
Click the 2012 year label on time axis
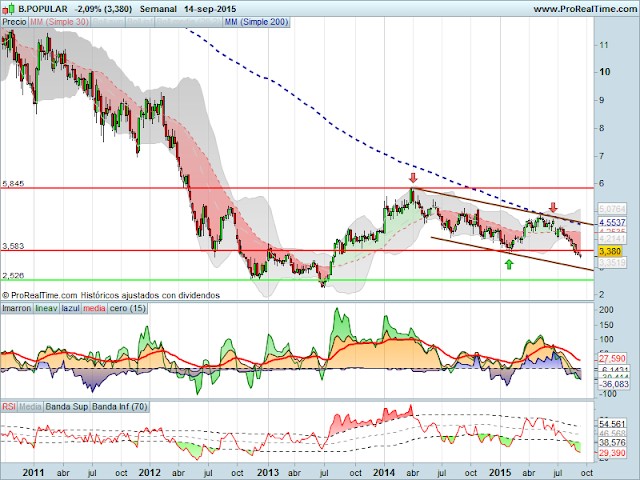pos(149,473)
